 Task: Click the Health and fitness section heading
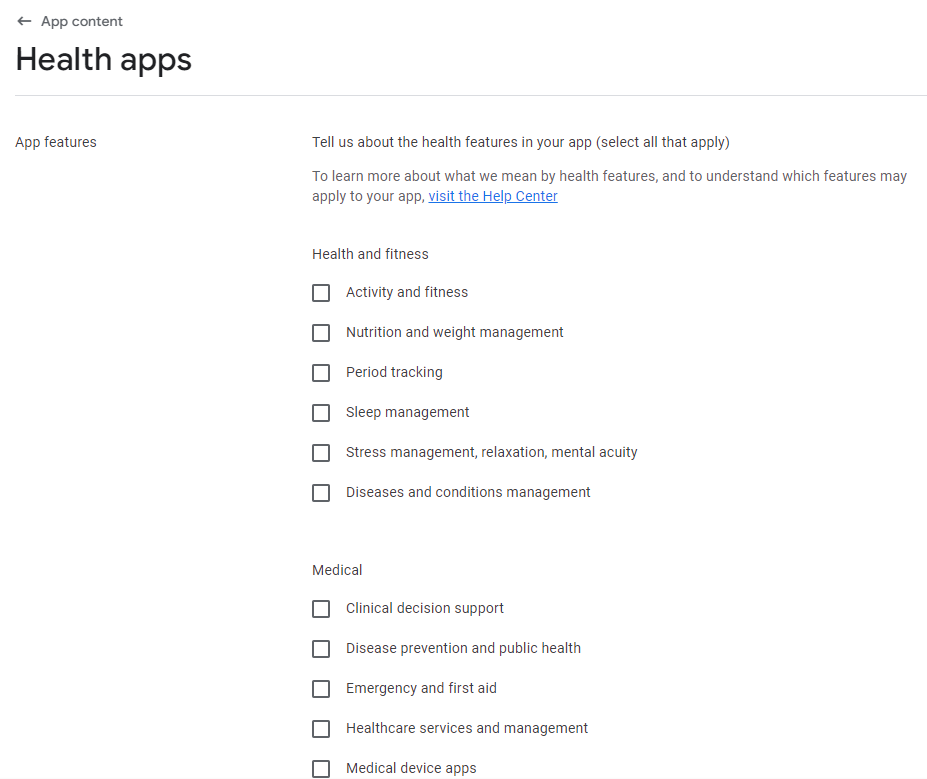pyautogui.click(x=370, y=254)
